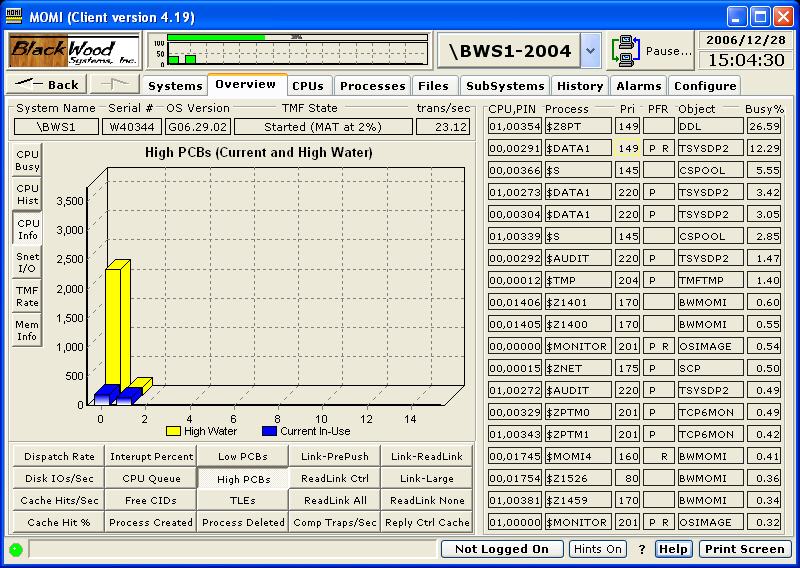
Task: Click the Pause network computers icon
Action: point(627,50)
